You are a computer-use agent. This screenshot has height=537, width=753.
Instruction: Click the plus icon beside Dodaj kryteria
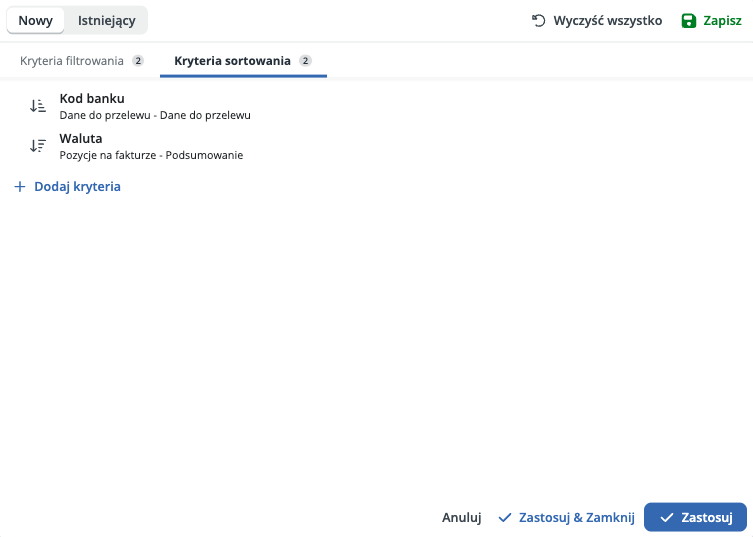(x=20, y=186)
